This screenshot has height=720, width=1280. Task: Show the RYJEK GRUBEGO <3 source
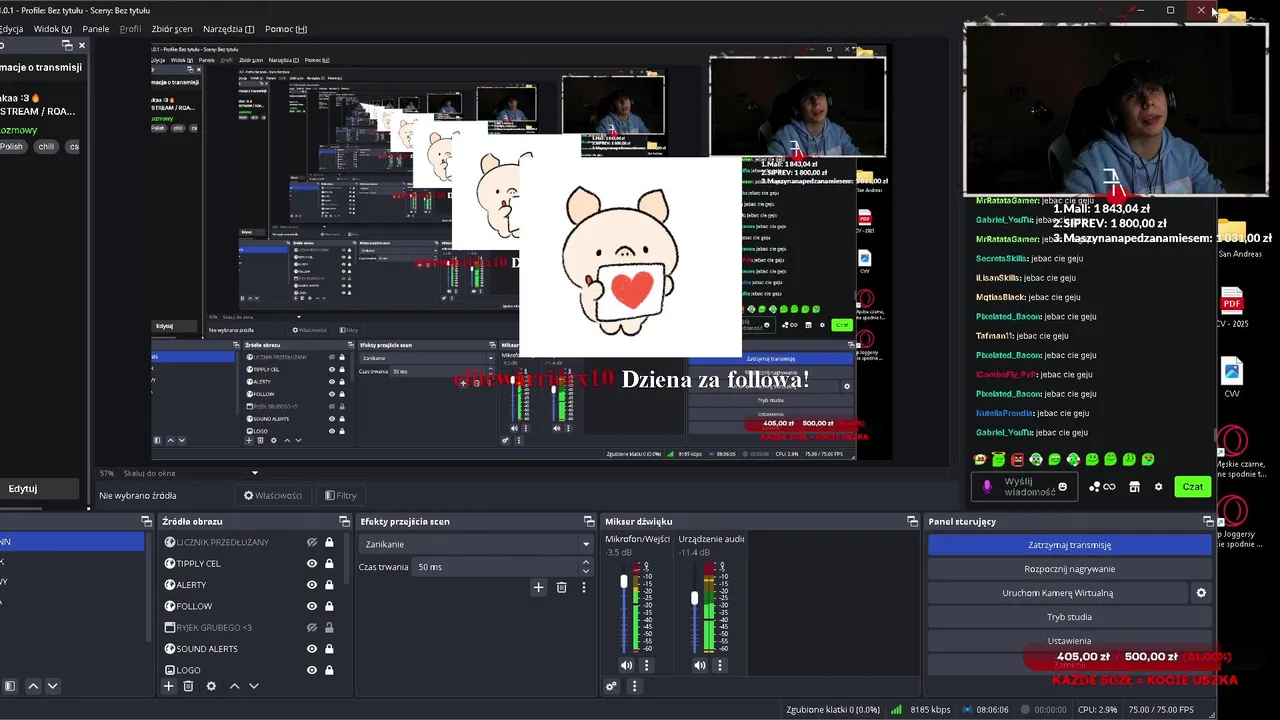(312, 627)
